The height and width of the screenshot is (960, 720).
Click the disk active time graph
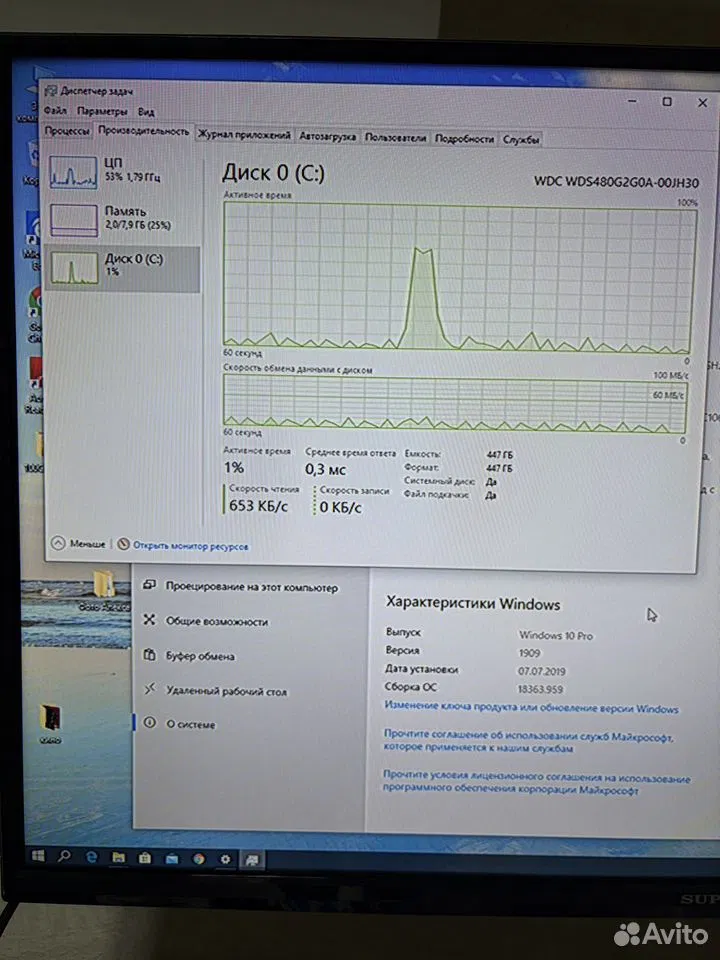click(x=459, y=277)
